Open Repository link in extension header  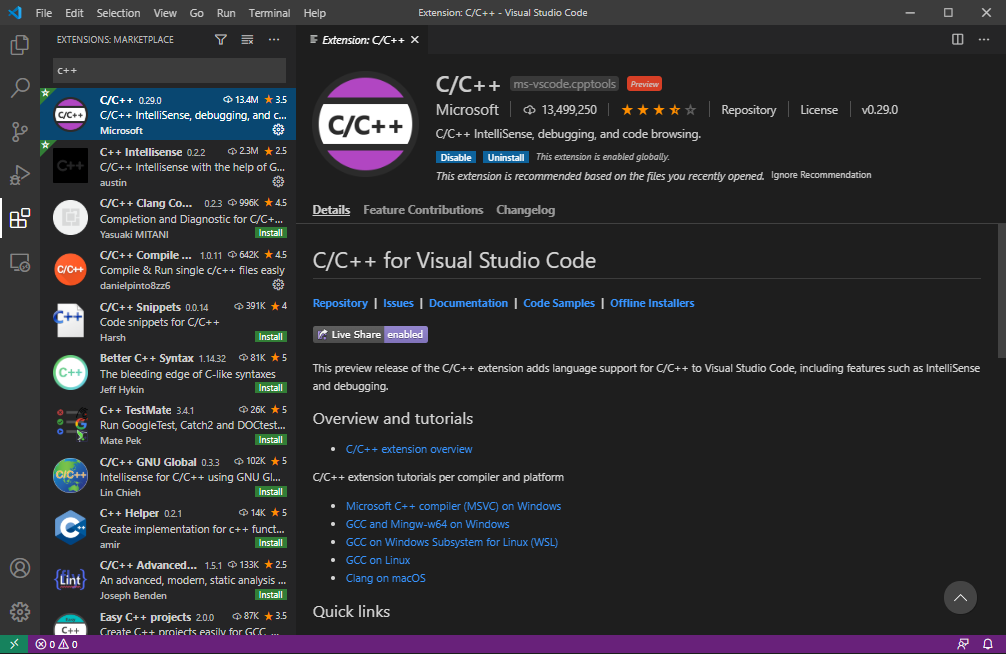tap(748, 110)
